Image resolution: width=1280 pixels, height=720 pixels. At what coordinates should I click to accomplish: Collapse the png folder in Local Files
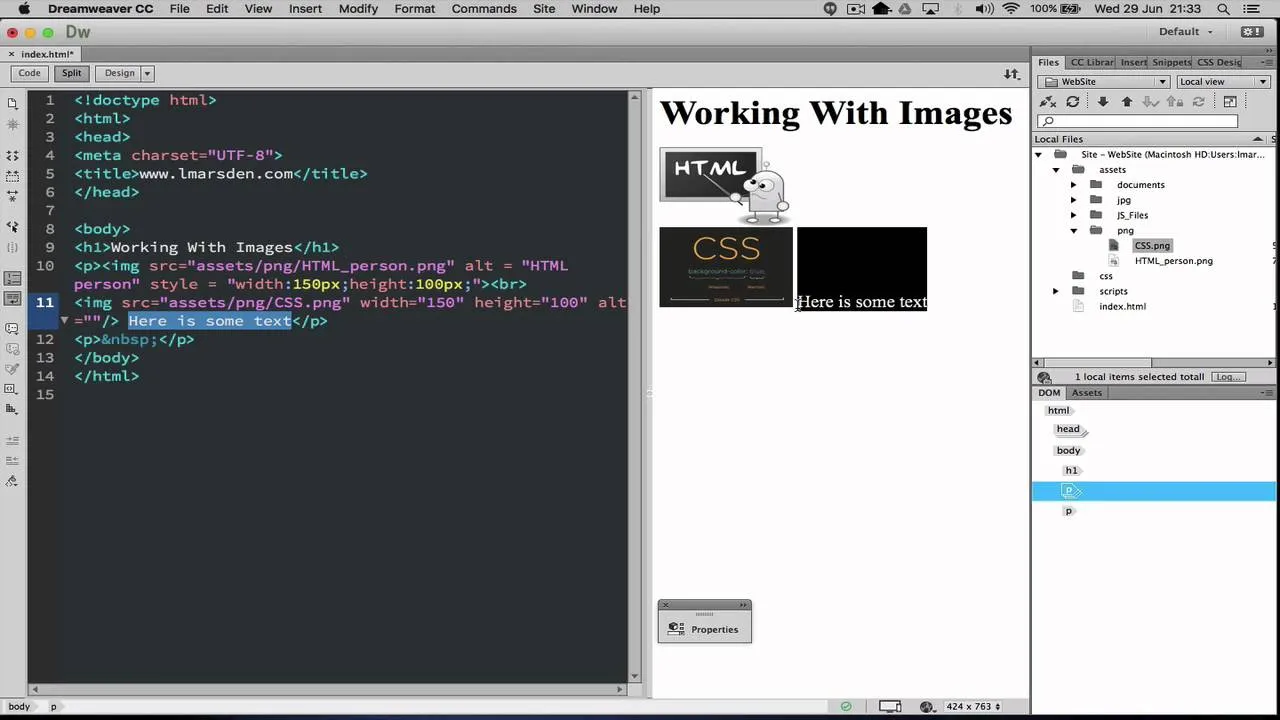(1074, 230)
